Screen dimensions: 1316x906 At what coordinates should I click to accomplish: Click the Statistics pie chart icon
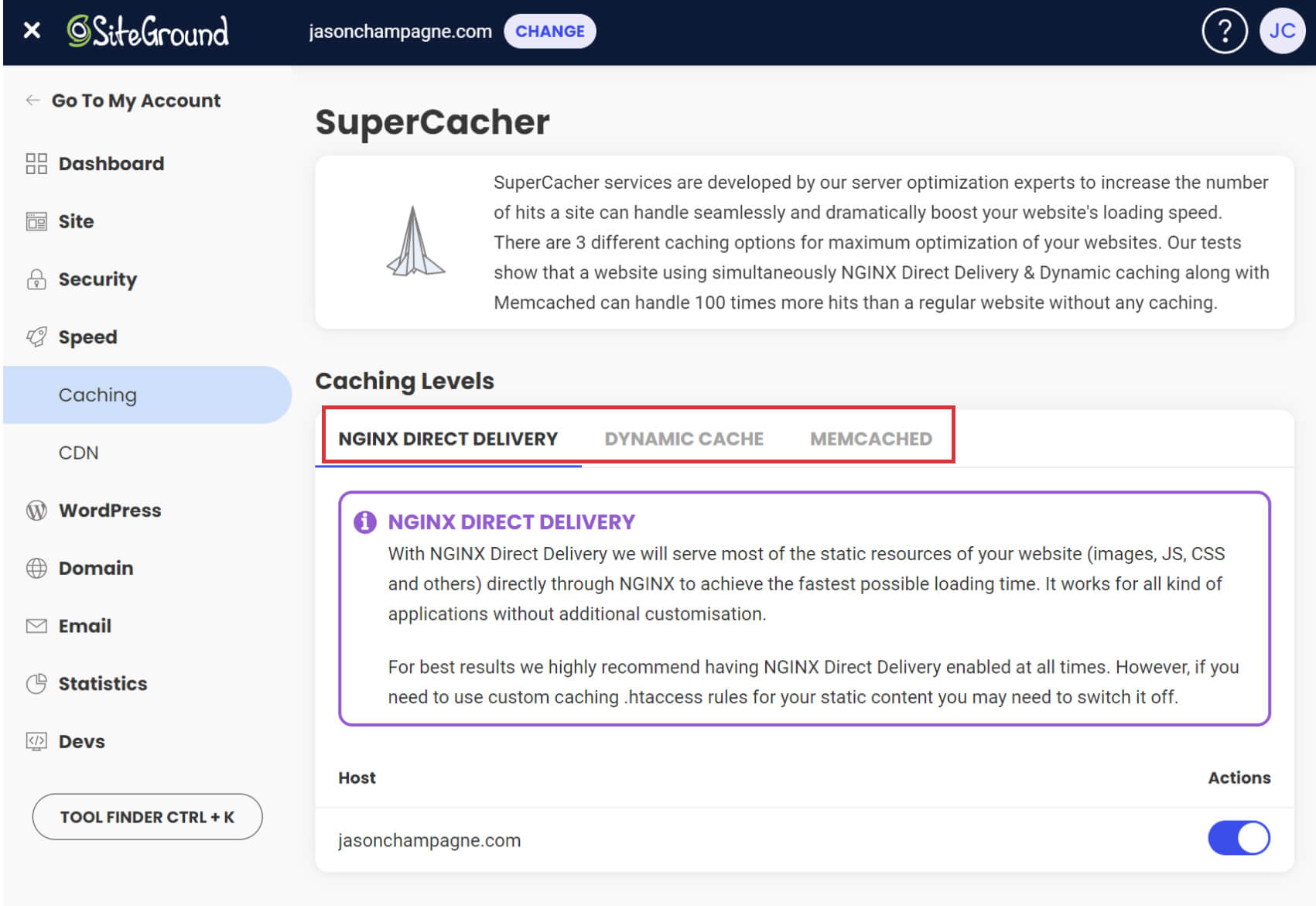click(x=36, y=684)
